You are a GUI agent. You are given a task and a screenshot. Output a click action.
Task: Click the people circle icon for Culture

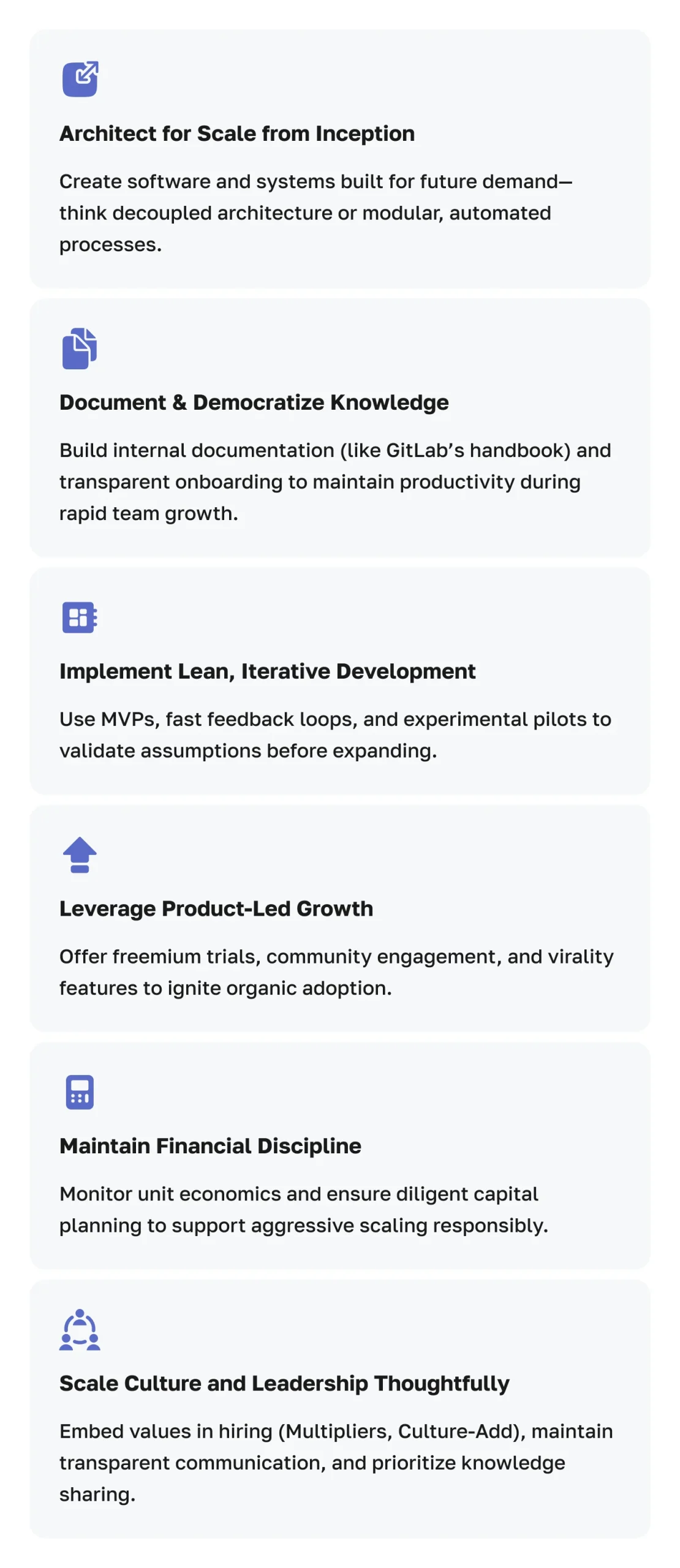tap(80, 1330)
